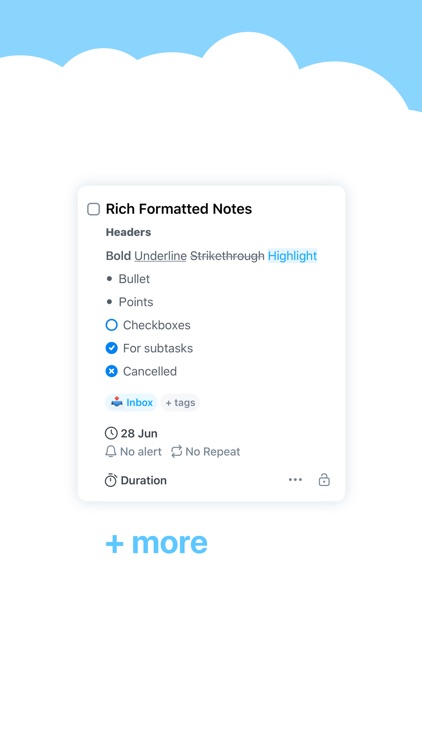
Task: Click the + more text
Action: pos(156,542)
